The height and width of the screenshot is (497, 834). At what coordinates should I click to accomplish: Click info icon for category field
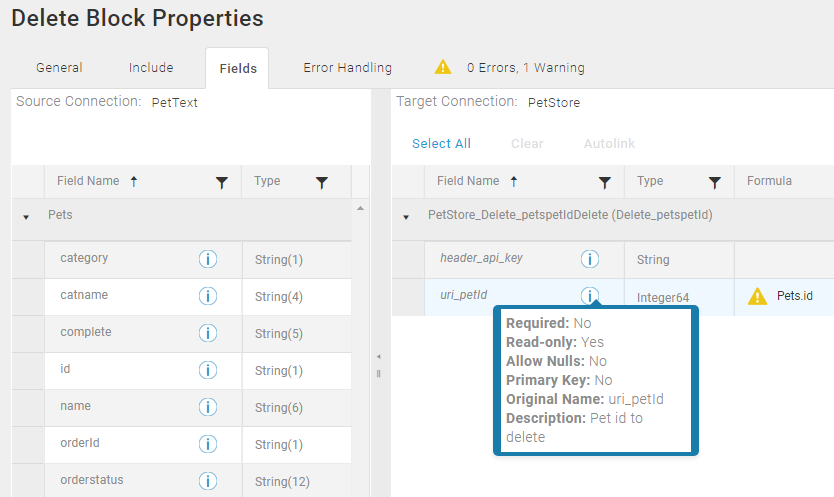coord(208,259)
